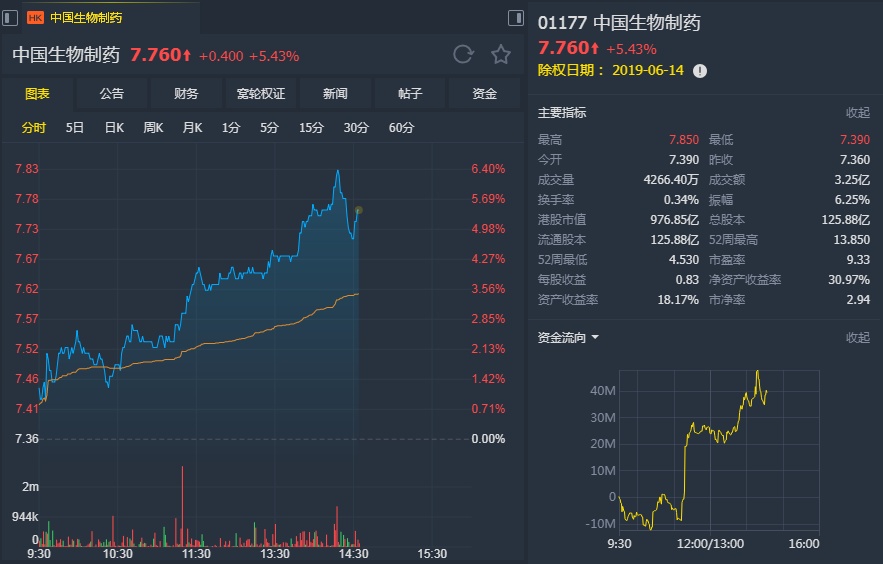Open the 资金流向 dropdown arrow

tap(595, 338)
